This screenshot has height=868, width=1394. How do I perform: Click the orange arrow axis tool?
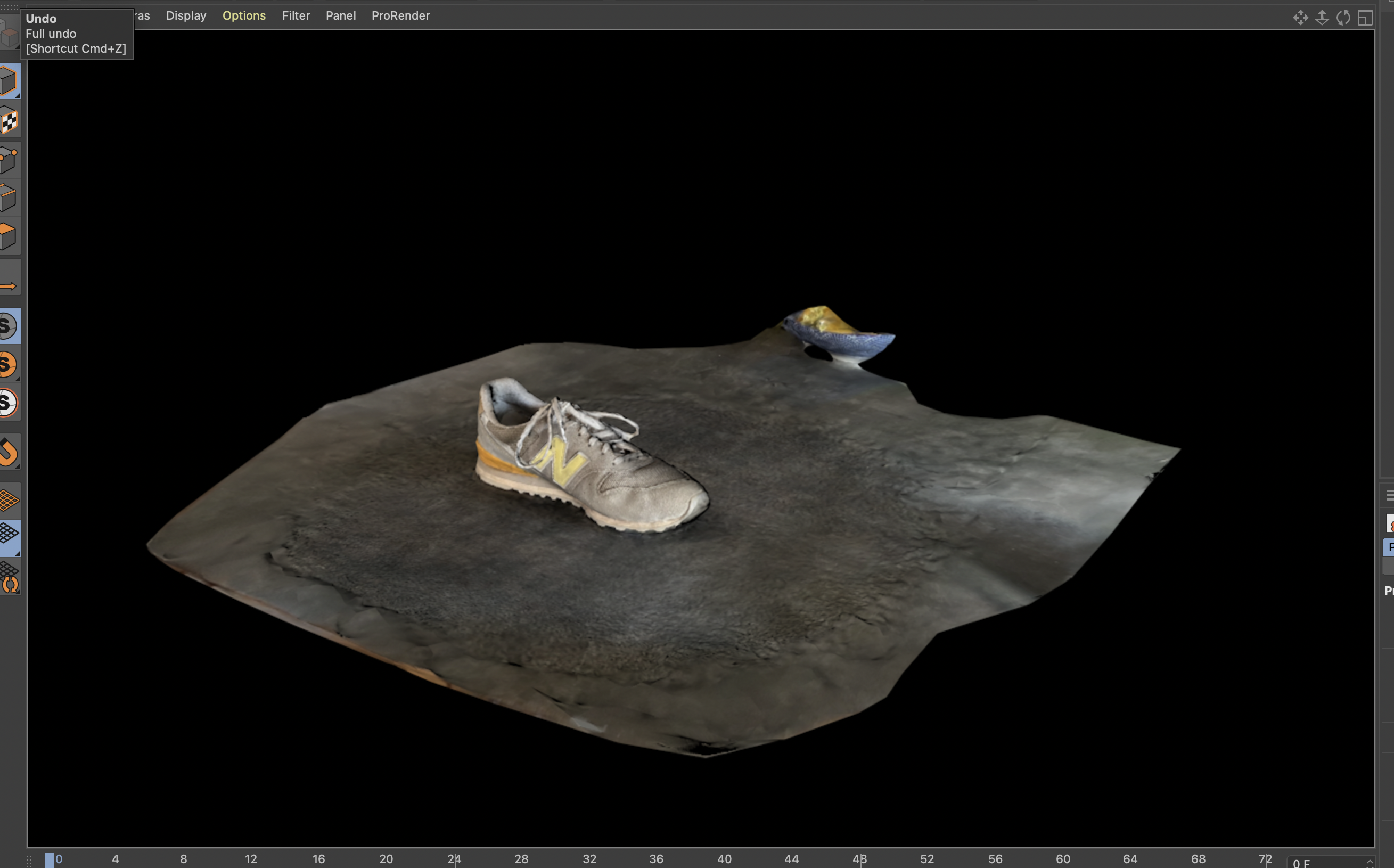click(x=9, y=285)
